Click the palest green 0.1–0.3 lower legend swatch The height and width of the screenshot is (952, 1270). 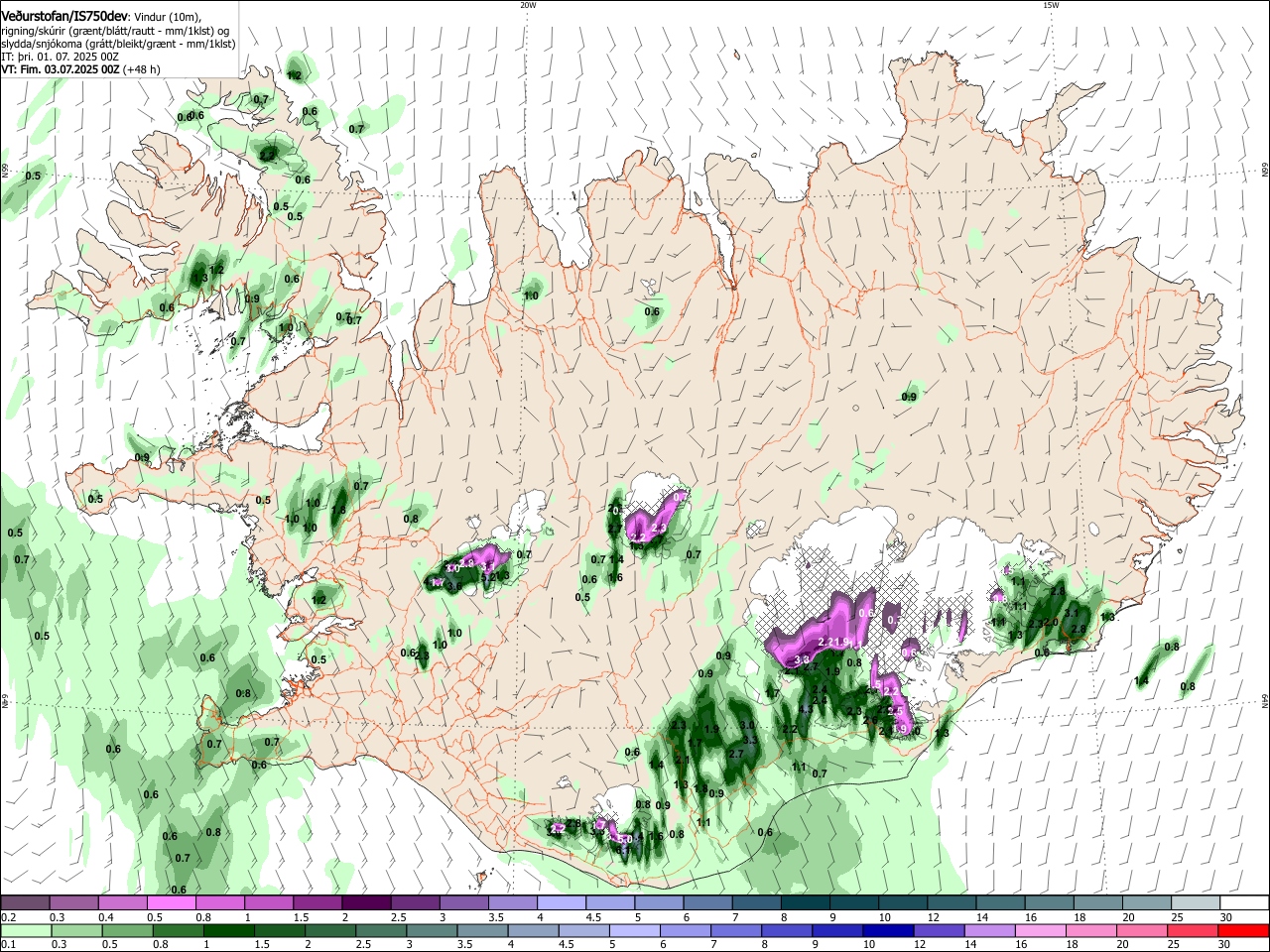click(x=27, y=930)
